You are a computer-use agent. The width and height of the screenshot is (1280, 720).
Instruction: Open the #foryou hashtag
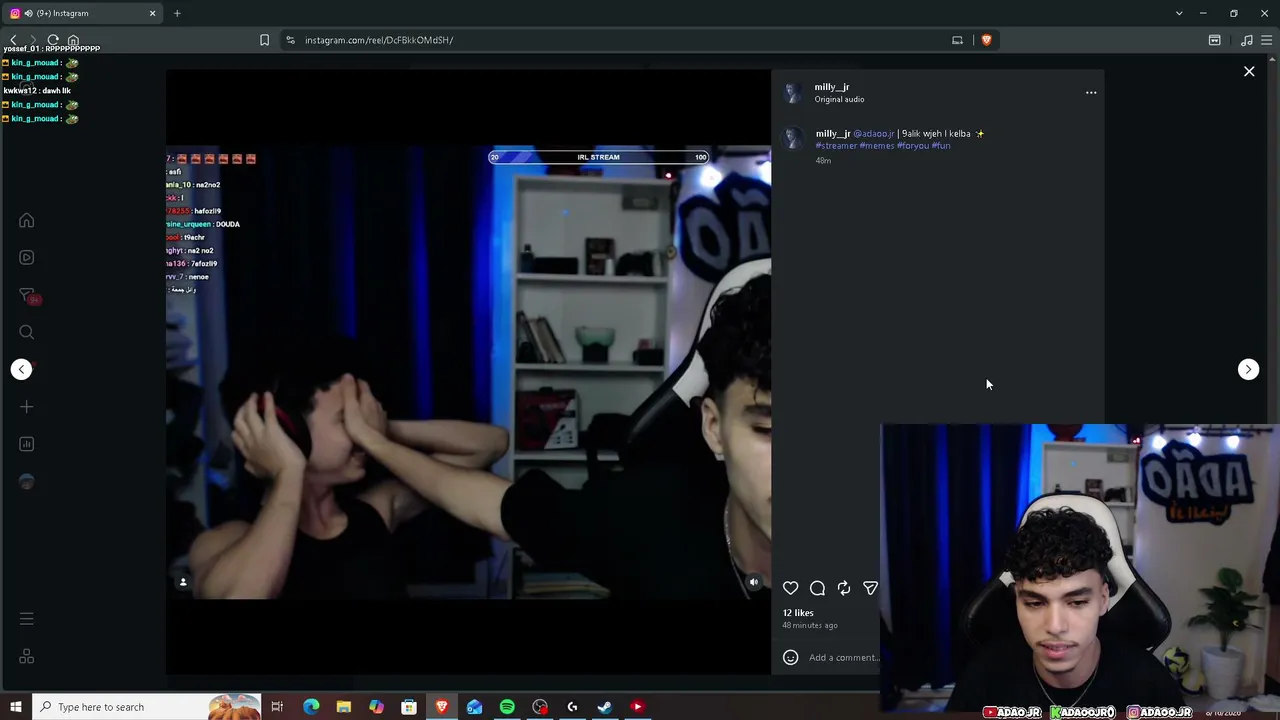pos(913,146)
